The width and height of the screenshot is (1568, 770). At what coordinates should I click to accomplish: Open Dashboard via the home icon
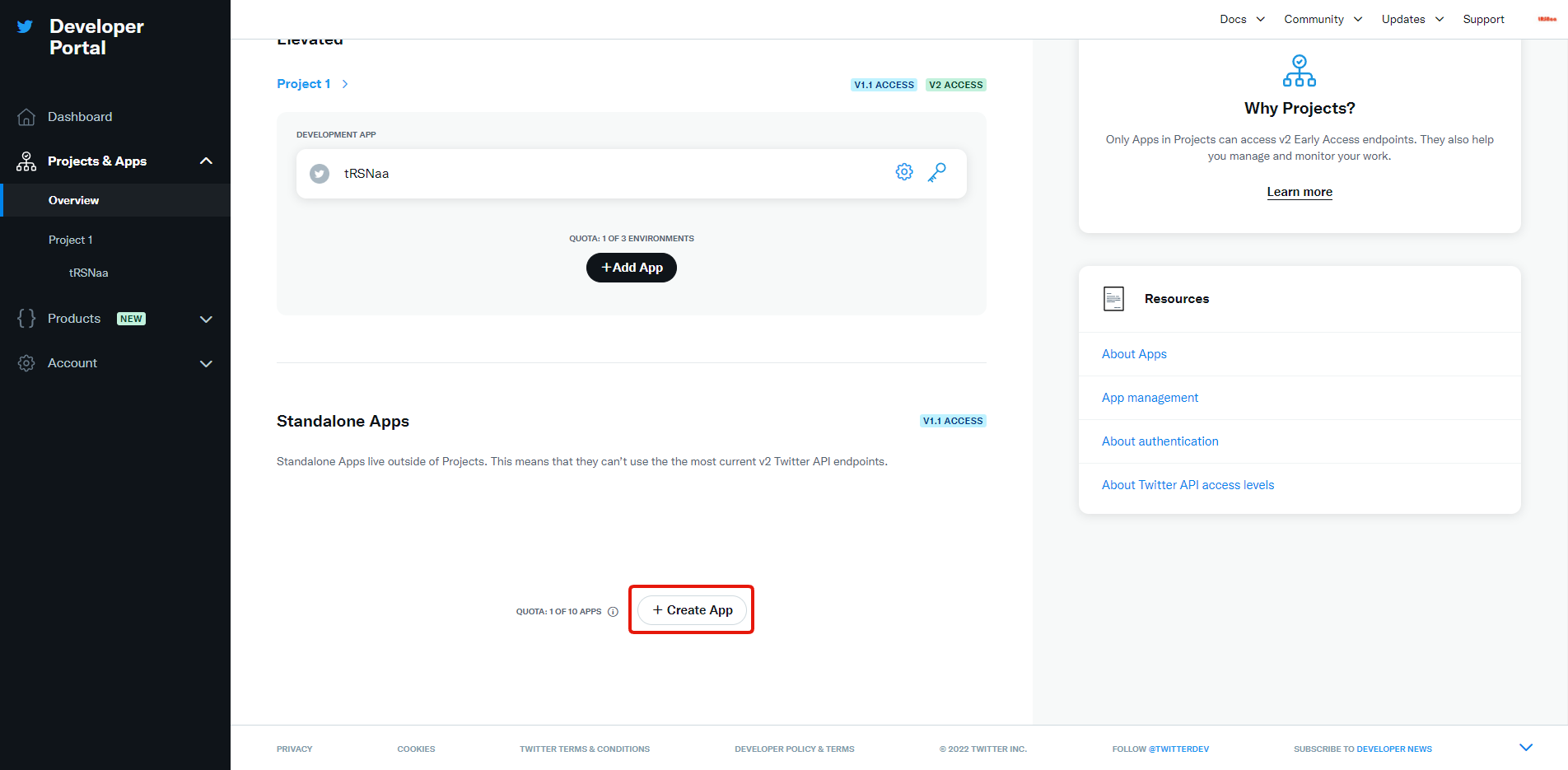(x=26, y=116)
